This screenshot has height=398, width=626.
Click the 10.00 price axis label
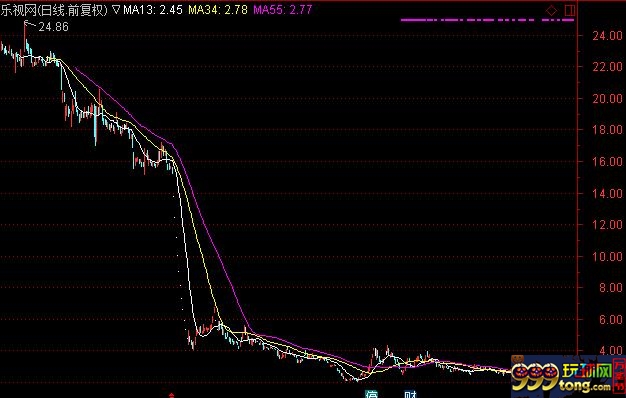pyautogui.click(x=607, y=256)
